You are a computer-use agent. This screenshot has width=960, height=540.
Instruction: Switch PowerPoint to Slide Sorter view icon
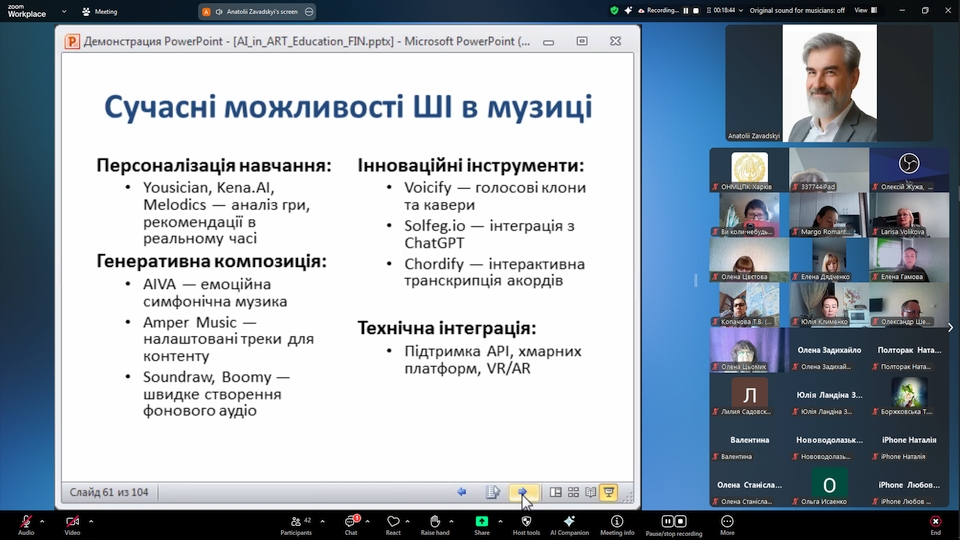click(573, 492)
